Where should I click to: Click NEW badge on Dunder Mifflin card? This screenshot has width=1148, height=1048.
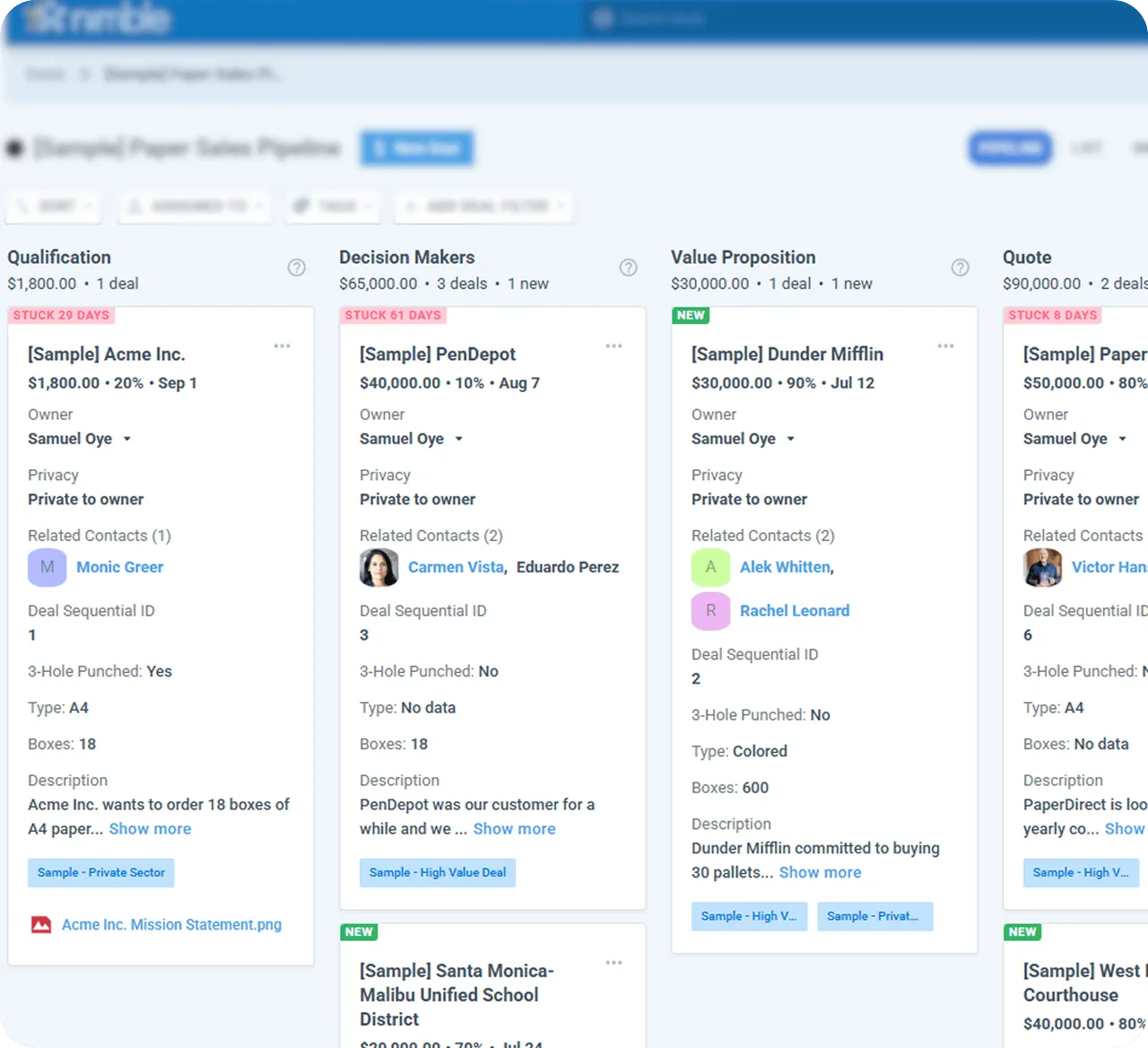(x=691, y=315)
